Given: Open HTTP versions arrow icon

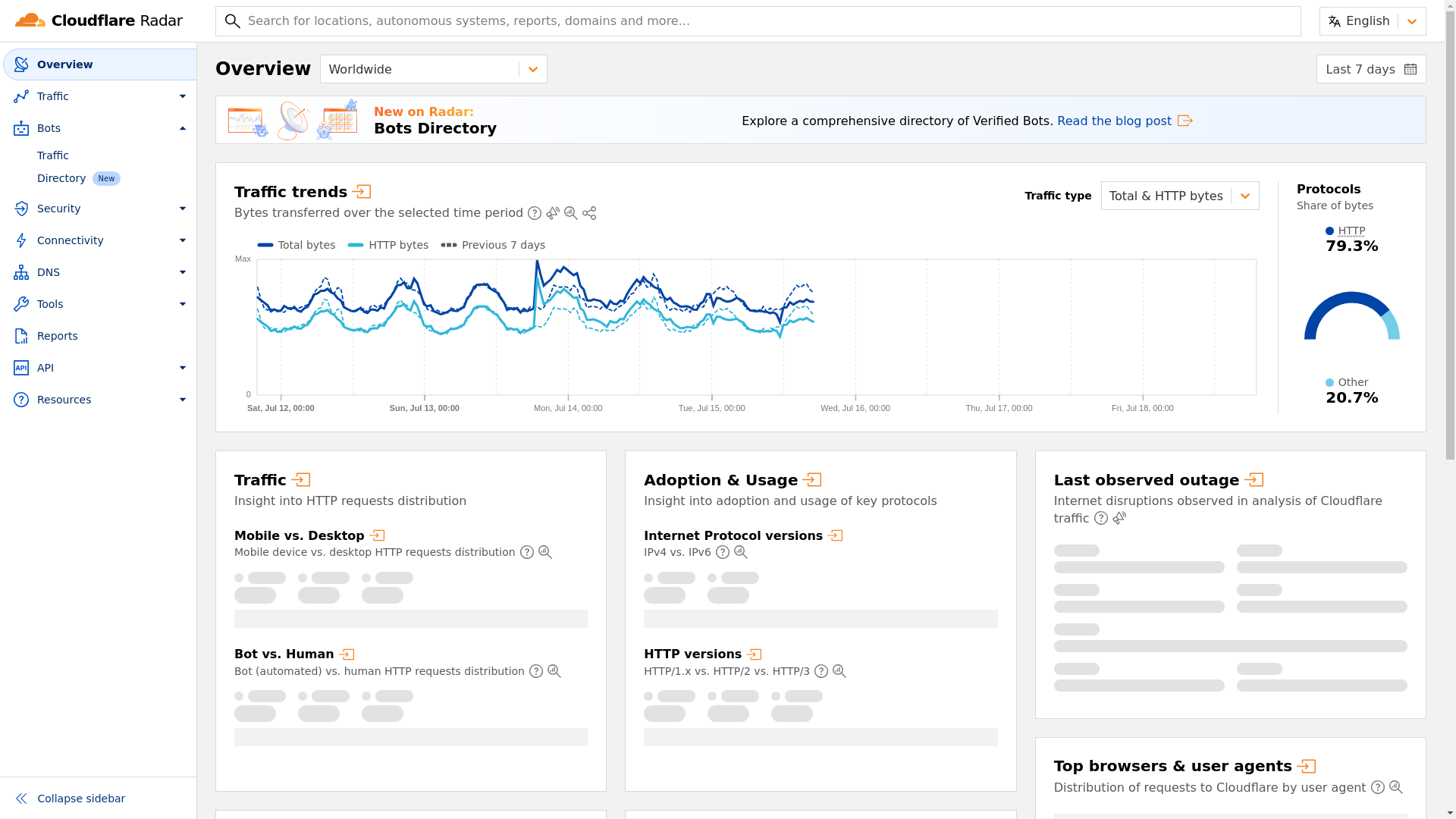Looking at the screenshot, I should (x=755, y=654).
